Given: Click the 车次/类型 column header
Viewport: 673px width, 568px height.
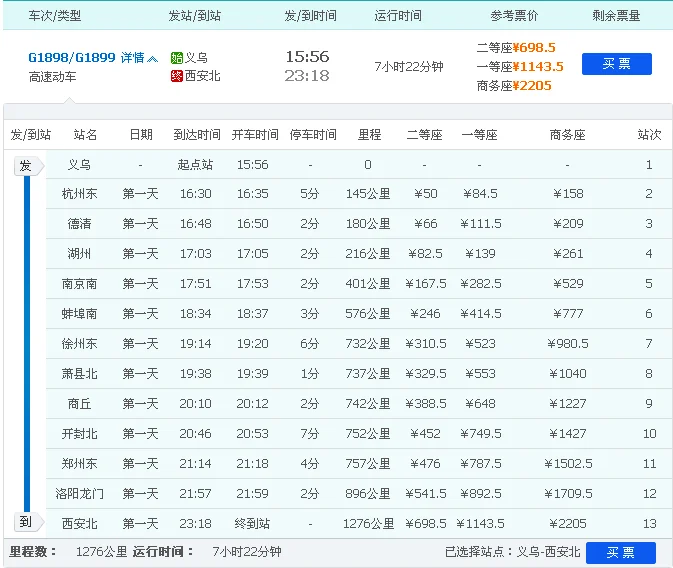Looking at the screenshot, I should tap(55, 16).
